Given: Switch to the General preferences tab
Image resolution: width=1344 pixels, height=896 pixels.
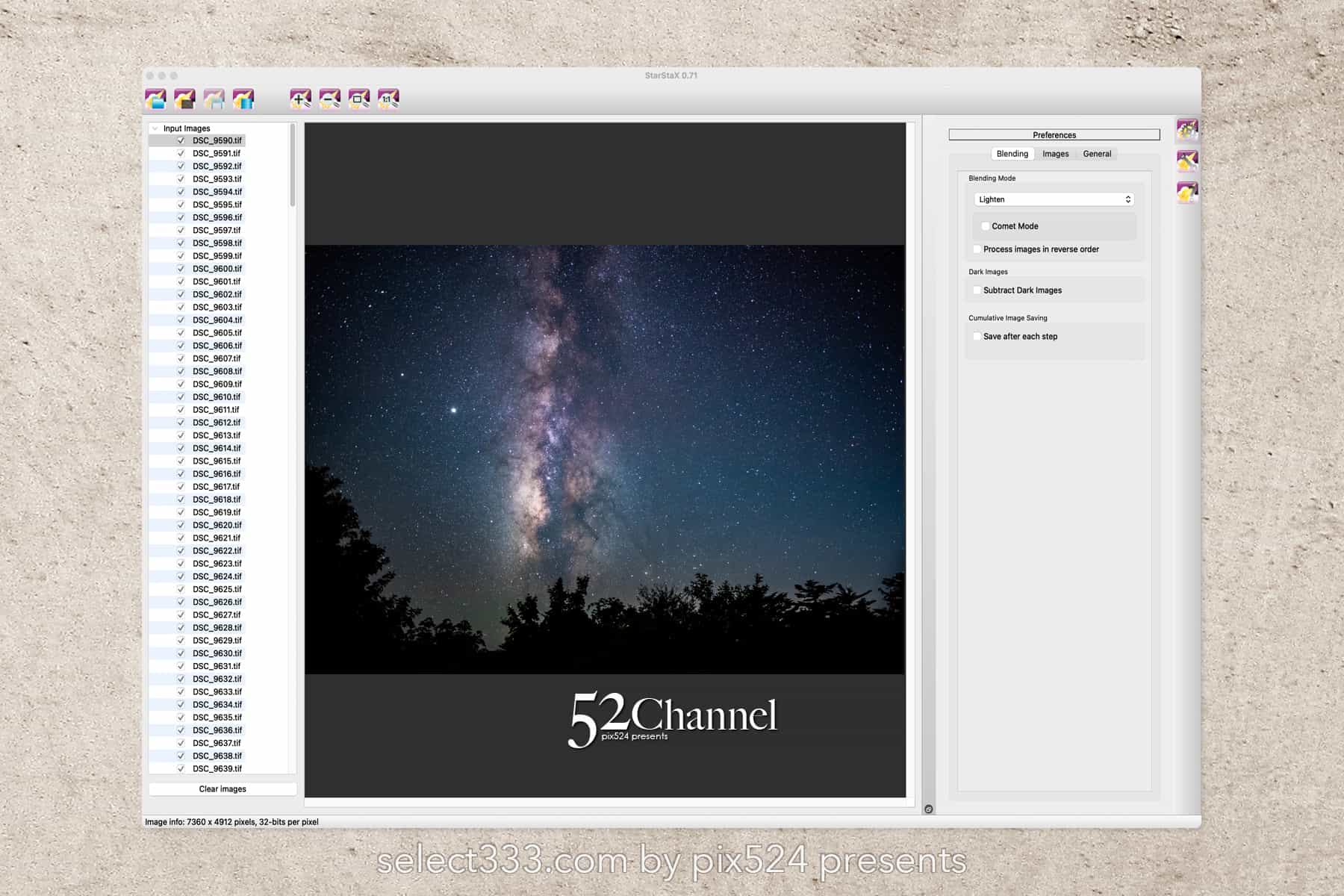Looking at the screenshot, I should [1097, 154].
